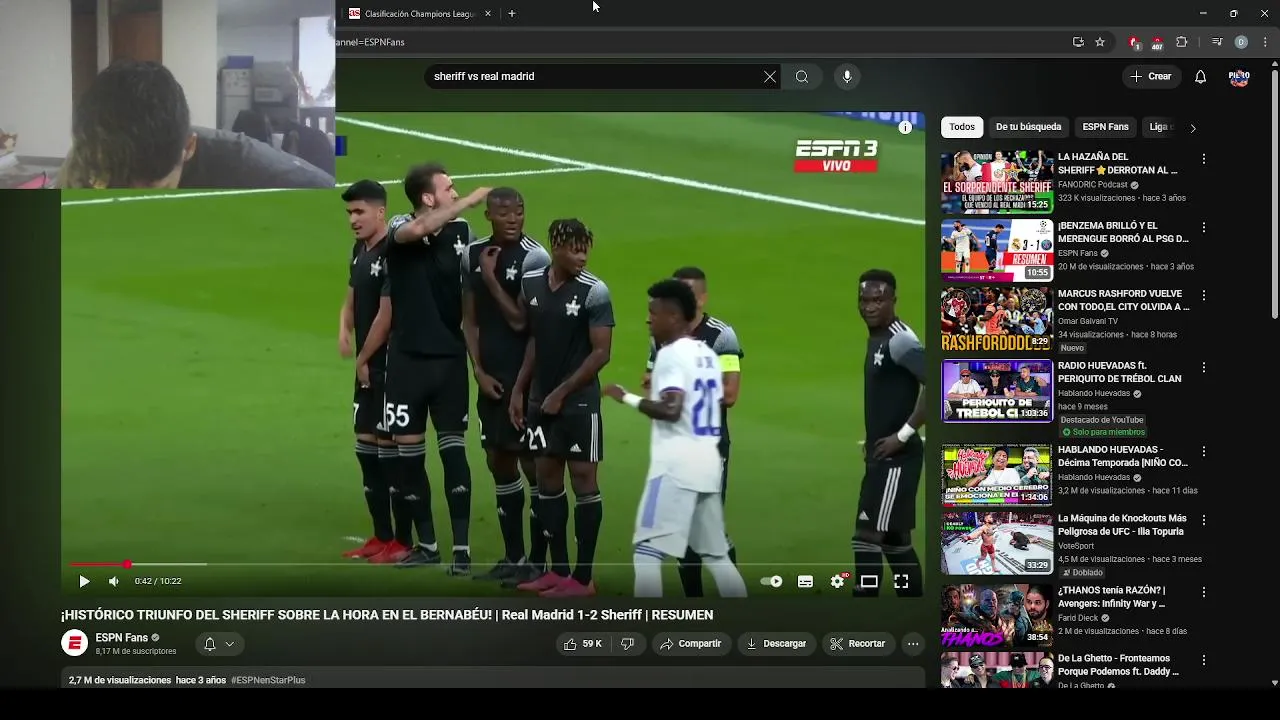Click the #ESPNenStarPlus hashtag
Image resolution: width=1280 pixels, height=720 pixels.
pyautogui.click(x=268, y=680)
